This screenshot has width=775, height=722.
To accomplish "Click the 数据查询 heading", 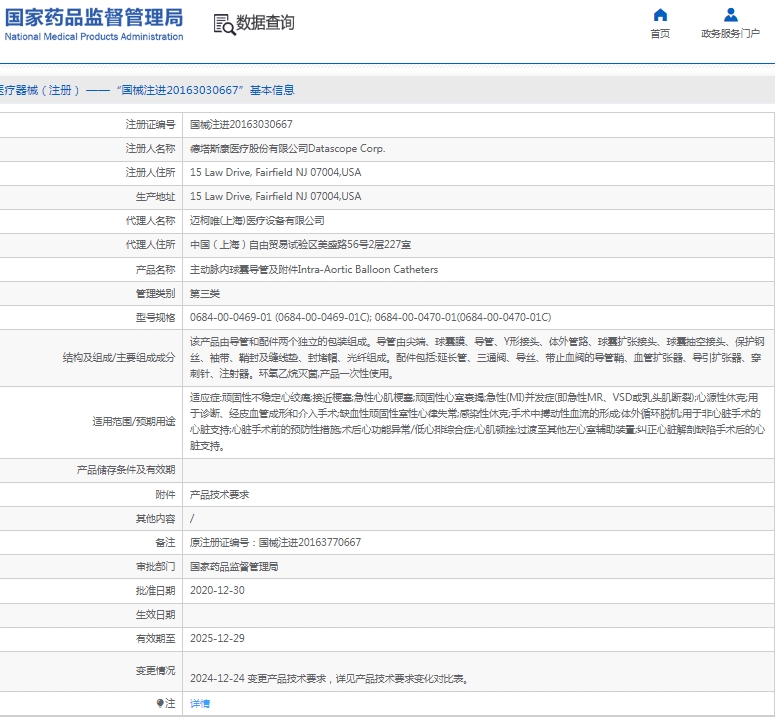I will [265, 23].
